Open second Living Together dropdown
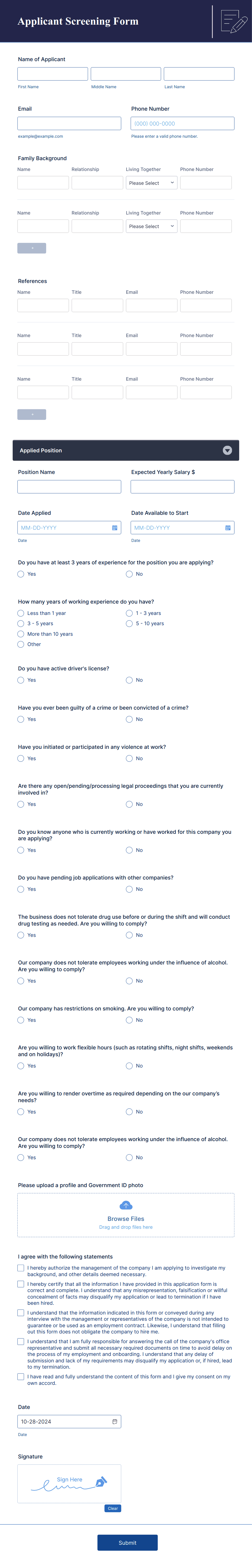The width and height of the screenshot is (252, 1568). click(x=151, y=226)
